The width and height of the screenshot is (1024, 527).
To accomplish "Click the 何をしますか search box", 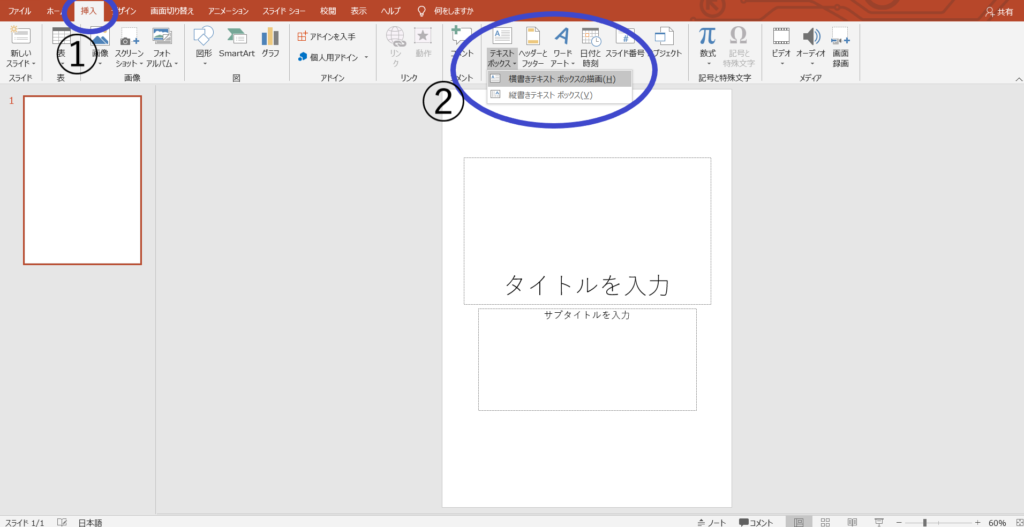I will coord(446,11).
